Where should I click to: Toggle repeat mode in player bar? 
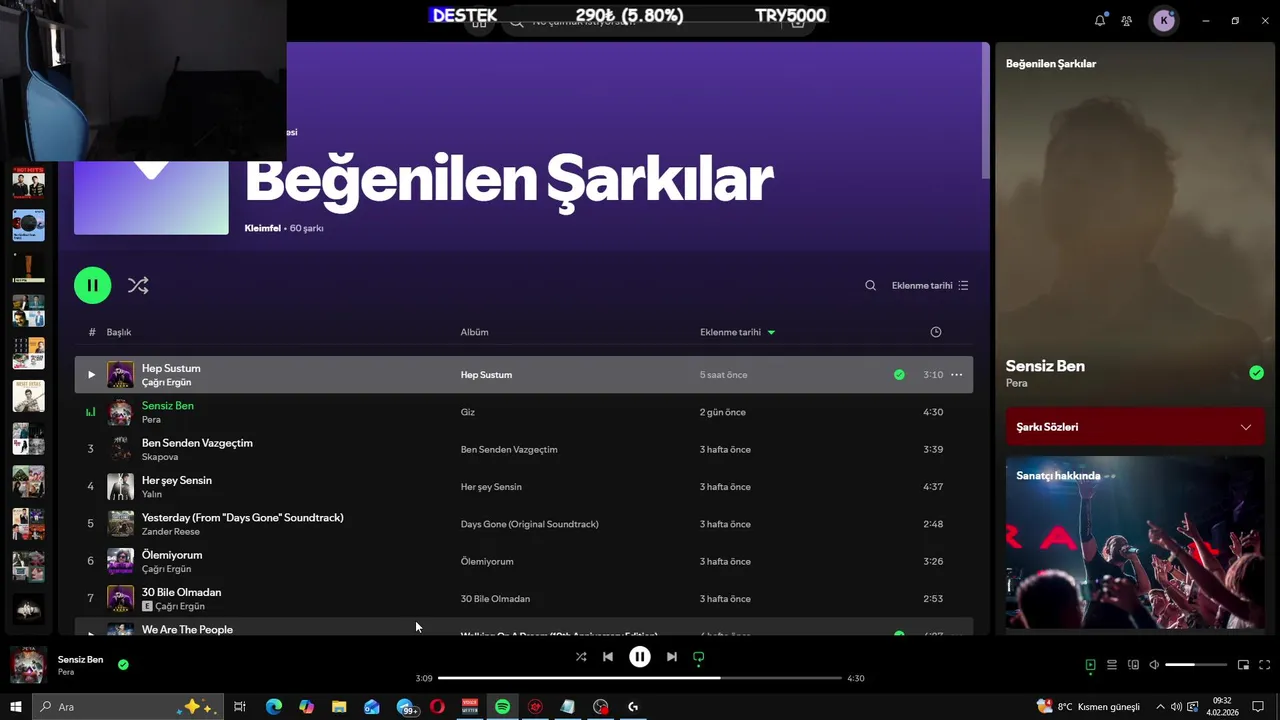[x=699, y=657]
